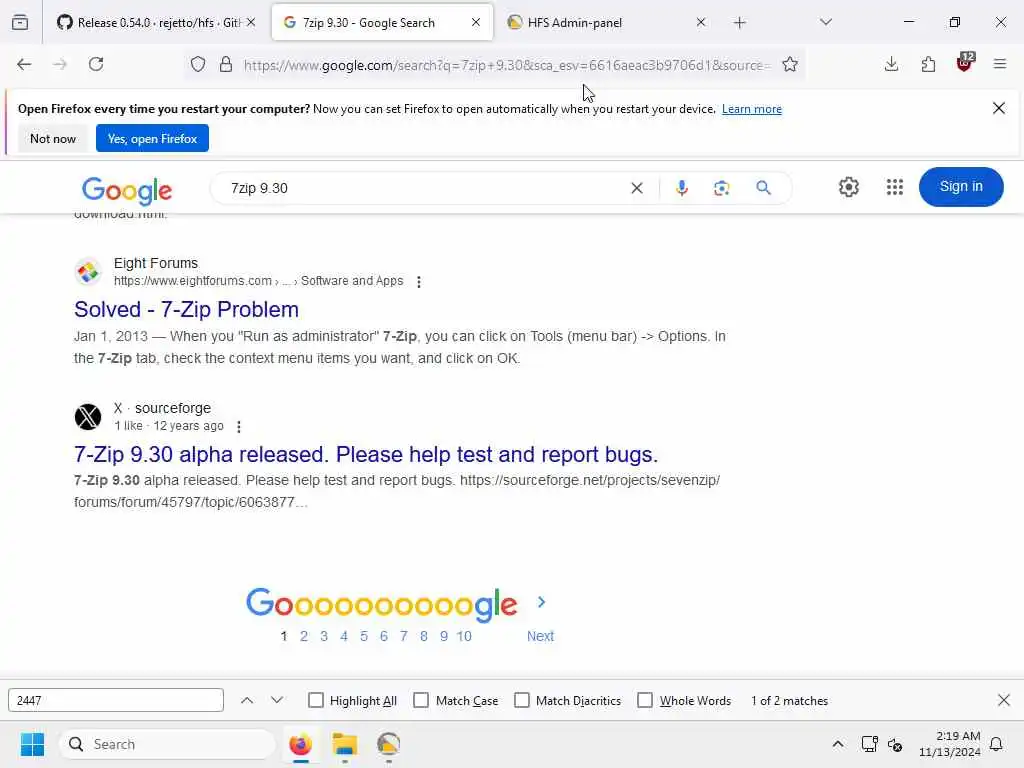Open Firefox application menu
The image size is (1024, 768).
[1000, 64]
